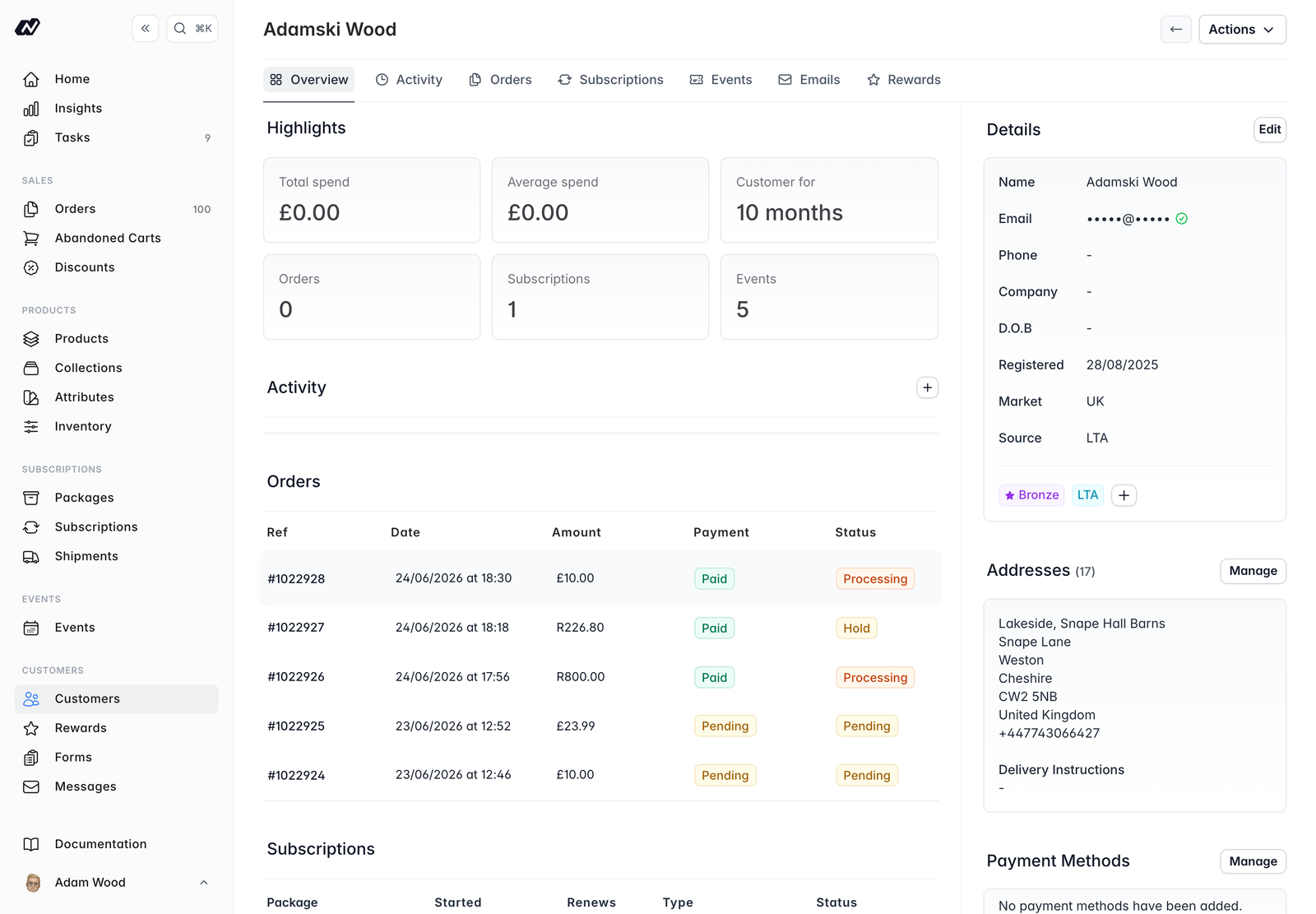Open Packages box icon
Screen dimensions: 1316x914
31,498
